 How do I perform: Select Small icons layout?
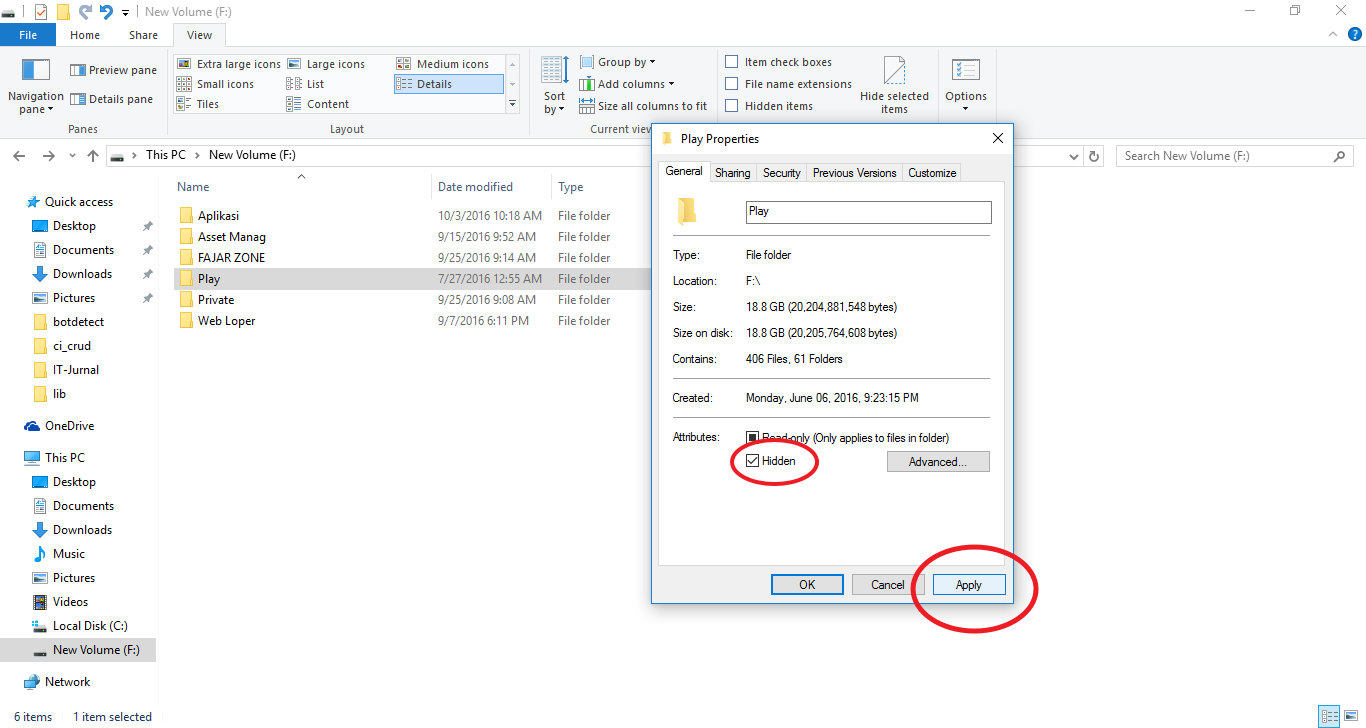point(215,84)
